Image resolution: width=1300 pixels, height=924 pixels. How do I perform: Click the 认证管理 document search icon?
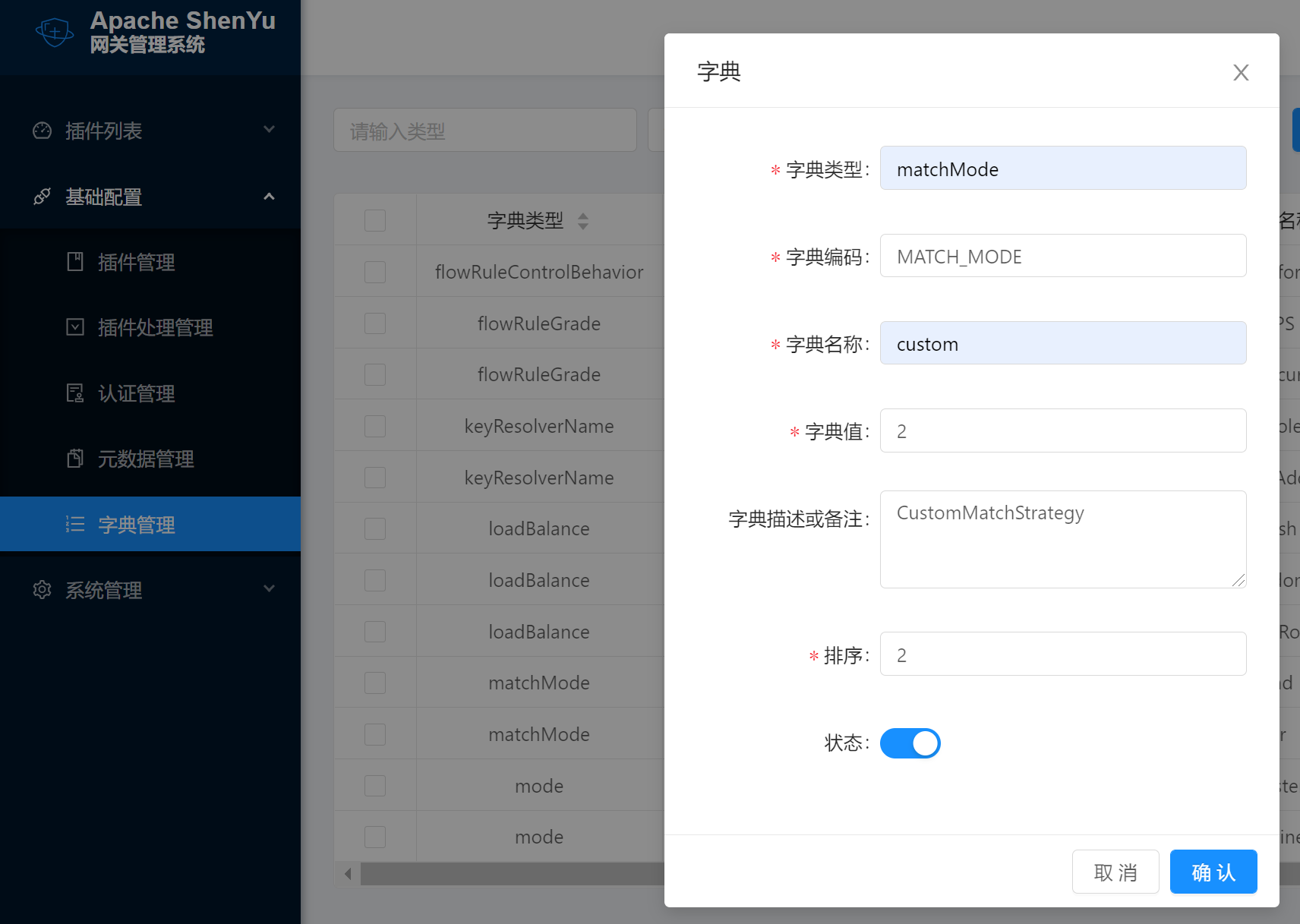[75, 393]
